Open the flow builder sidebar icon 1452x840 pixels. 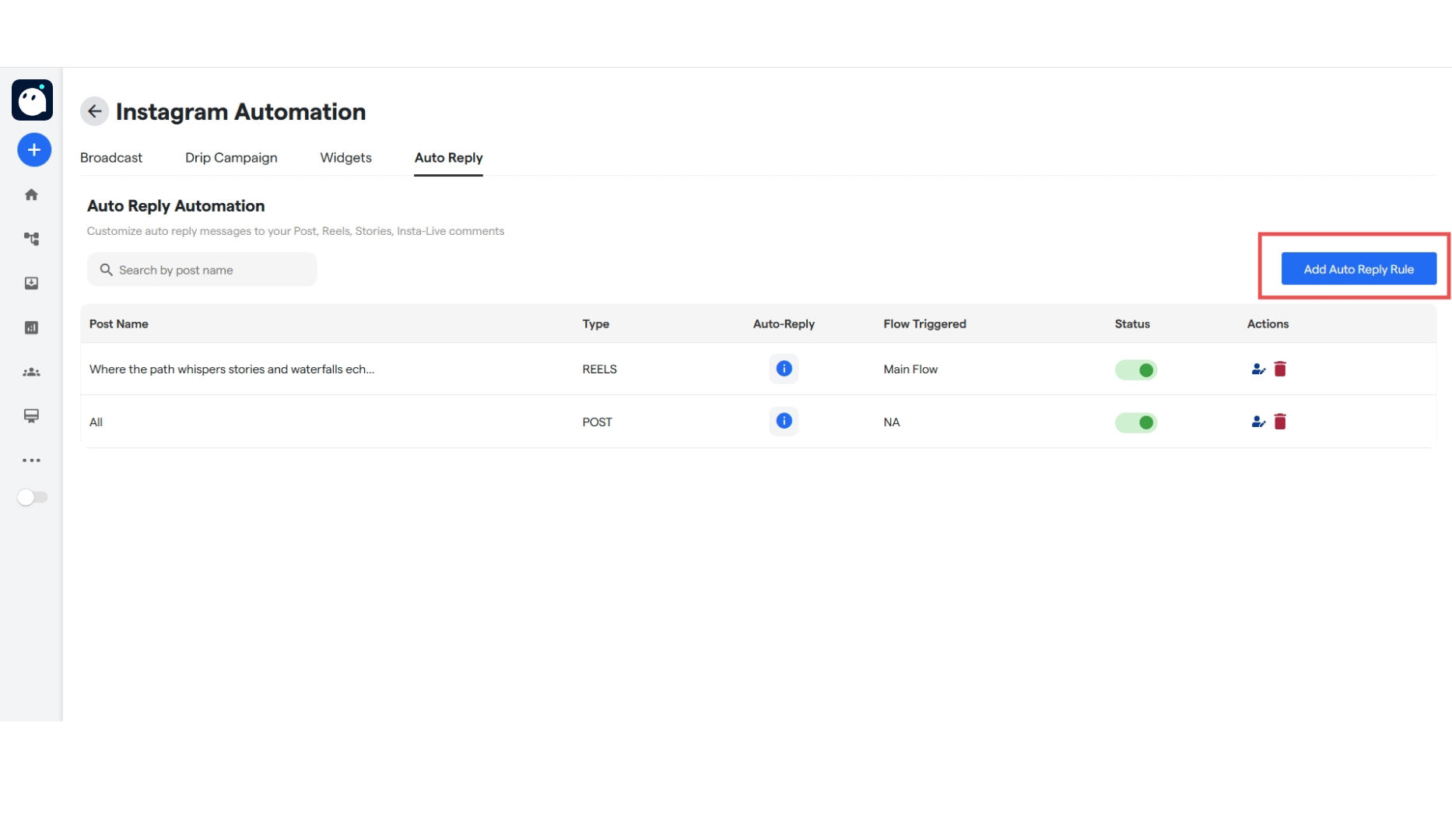click(x=31, y=239)
